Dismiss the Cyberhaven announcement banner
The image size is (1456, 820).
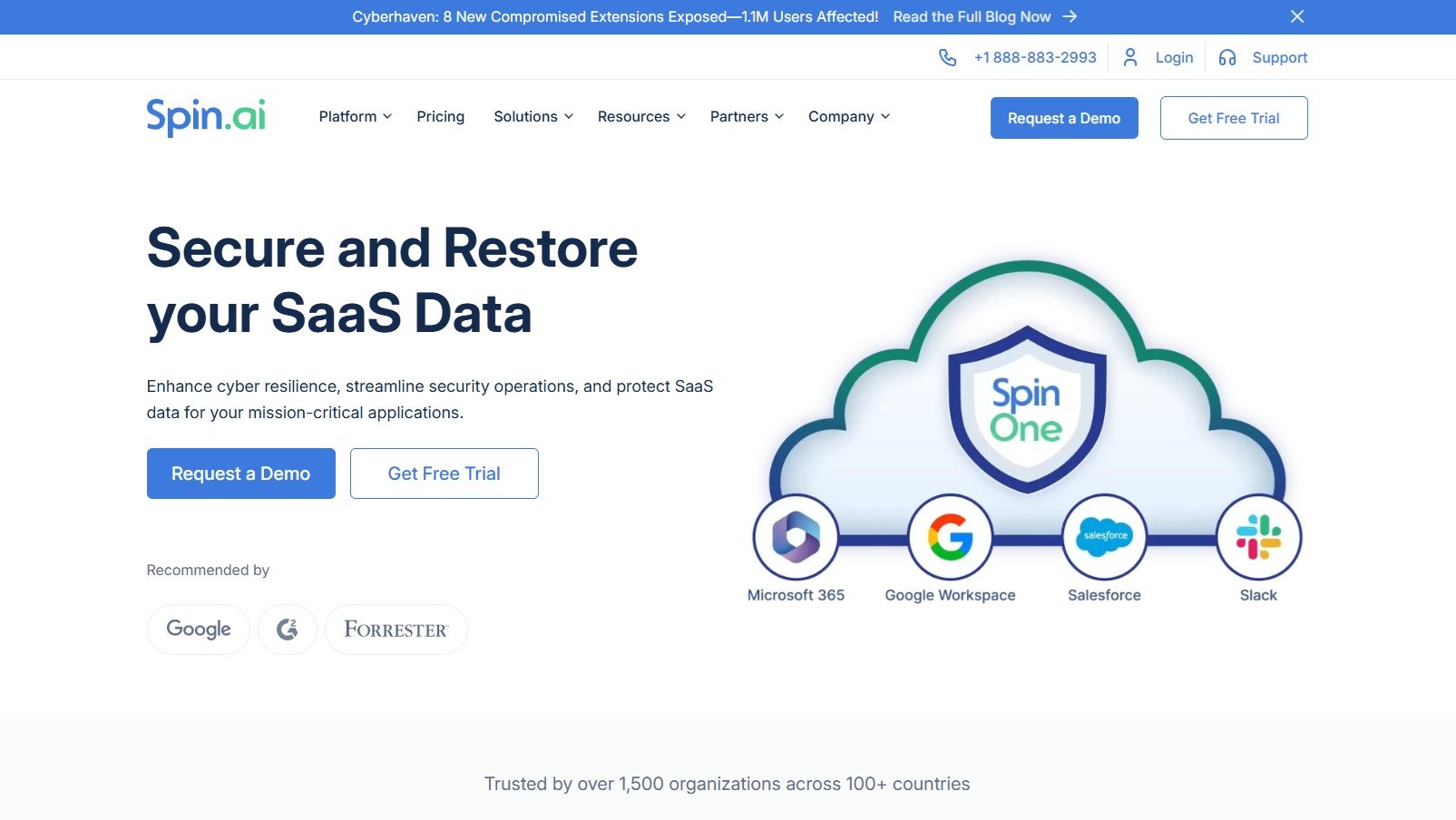click(x=1296, y=16)
